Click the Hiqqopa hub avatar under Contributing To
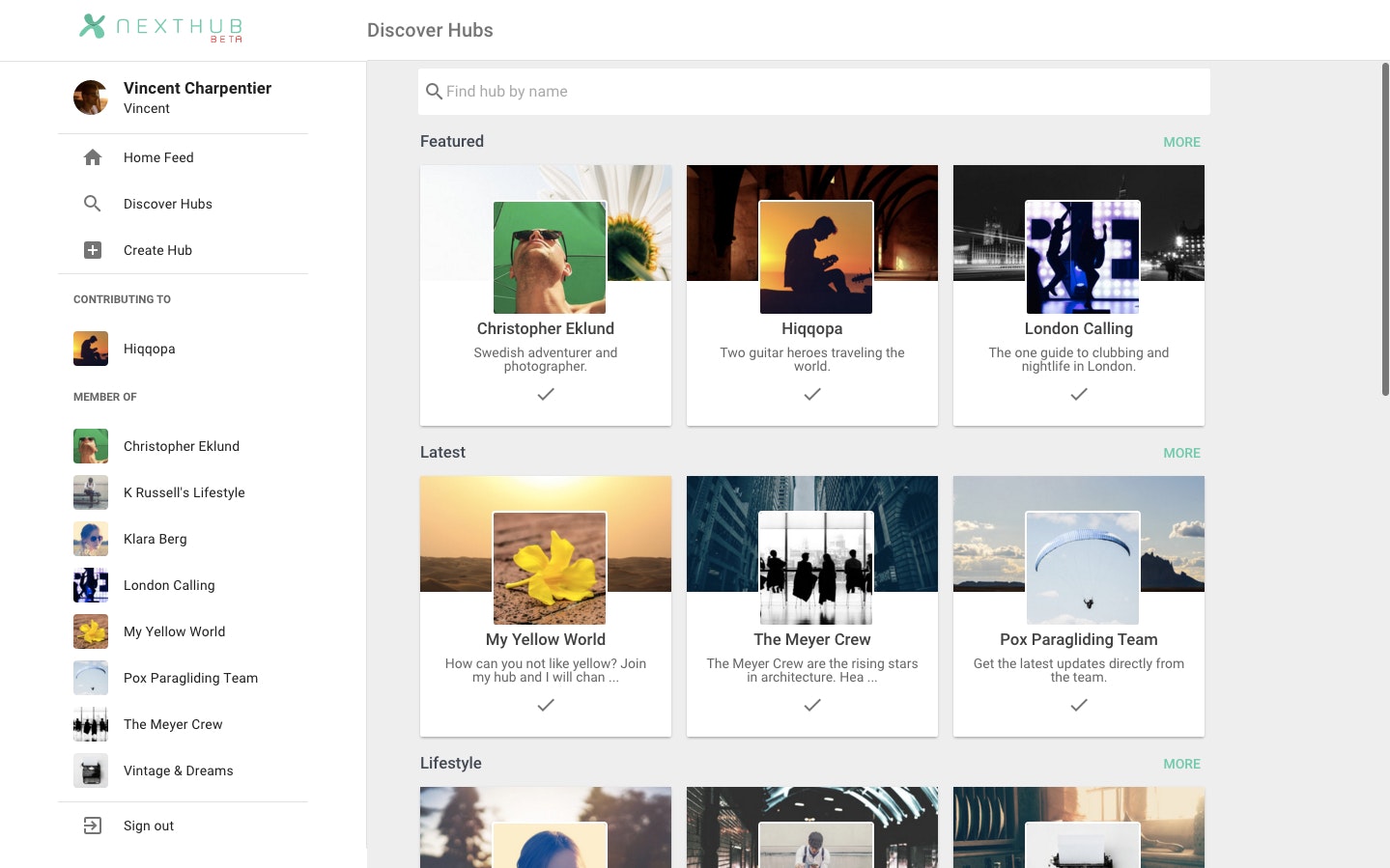The height and width of the screenshot is (868, 1390). [x=90, y=349]
